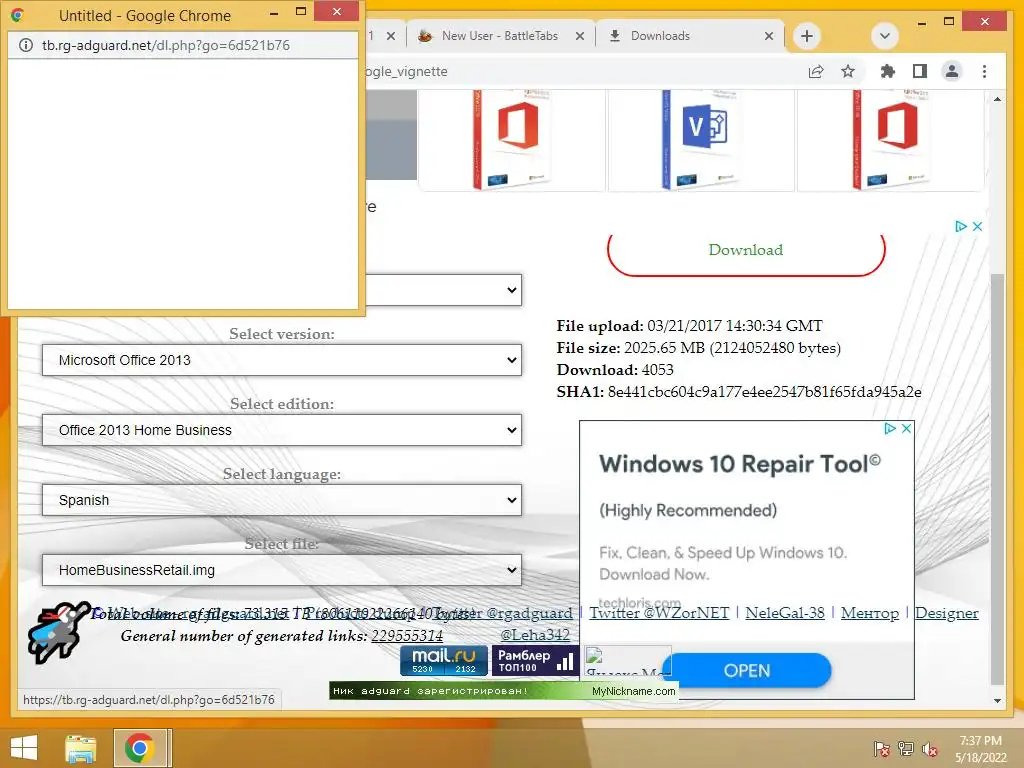Open Twitter @WZorNET link
This screenshot has width=1024, height=768.
pyautogui.click(x=659, y=613)
